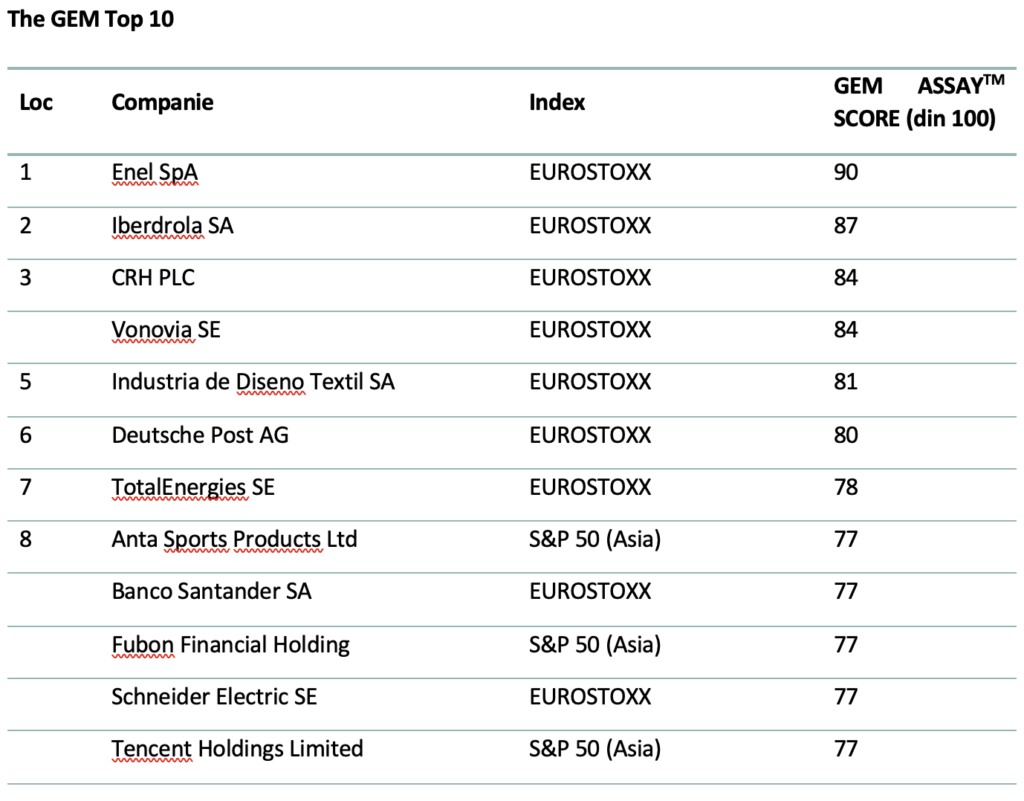The height and width of the screenshot is (801, 1024).
Task: Select the Loc column header
Action: pos(36,102)
